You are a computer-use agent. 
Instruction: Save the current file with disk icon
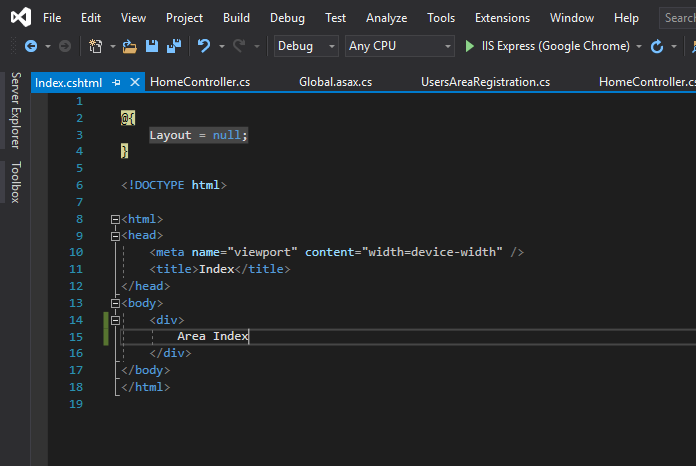[152, 46]
